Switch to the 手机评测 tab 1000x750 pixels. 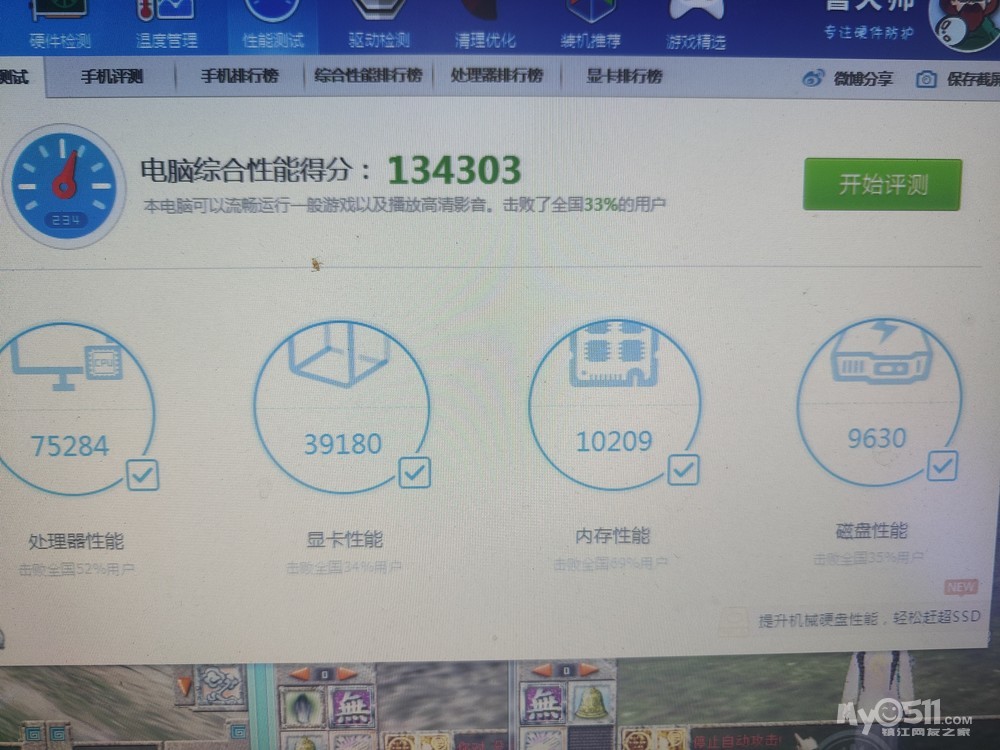[112, 77]
